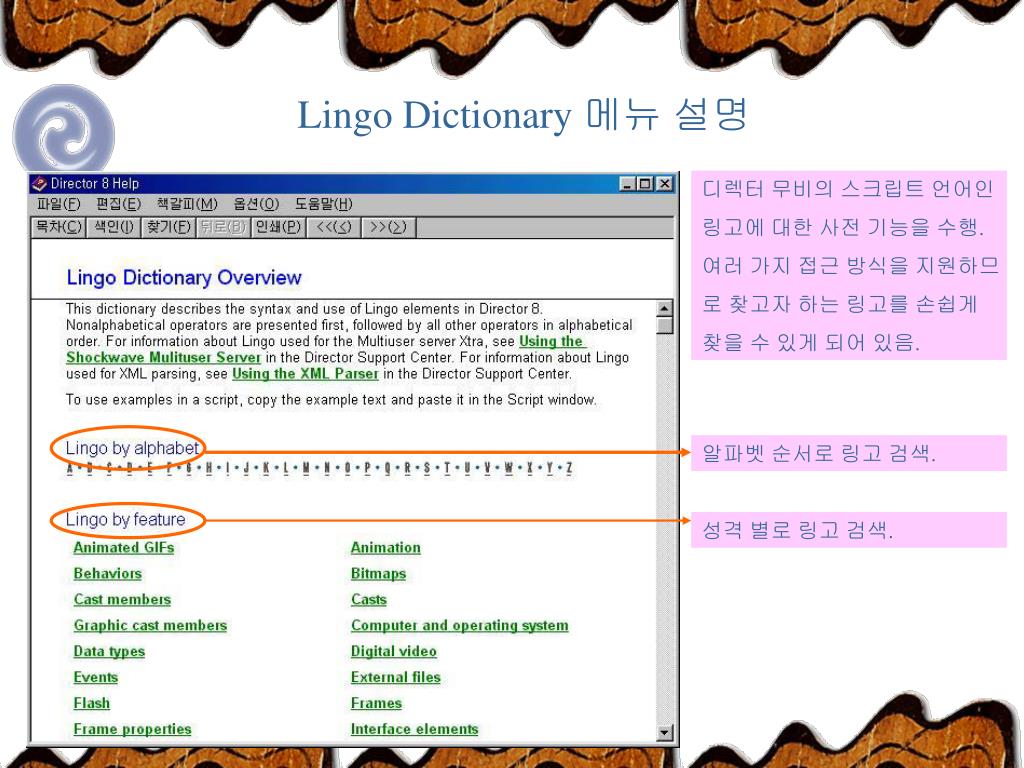The height and width of the screenshot is (768, 1024).
Task: Open the 책갈피(M) bookmark menu
Action: [187, 204]
